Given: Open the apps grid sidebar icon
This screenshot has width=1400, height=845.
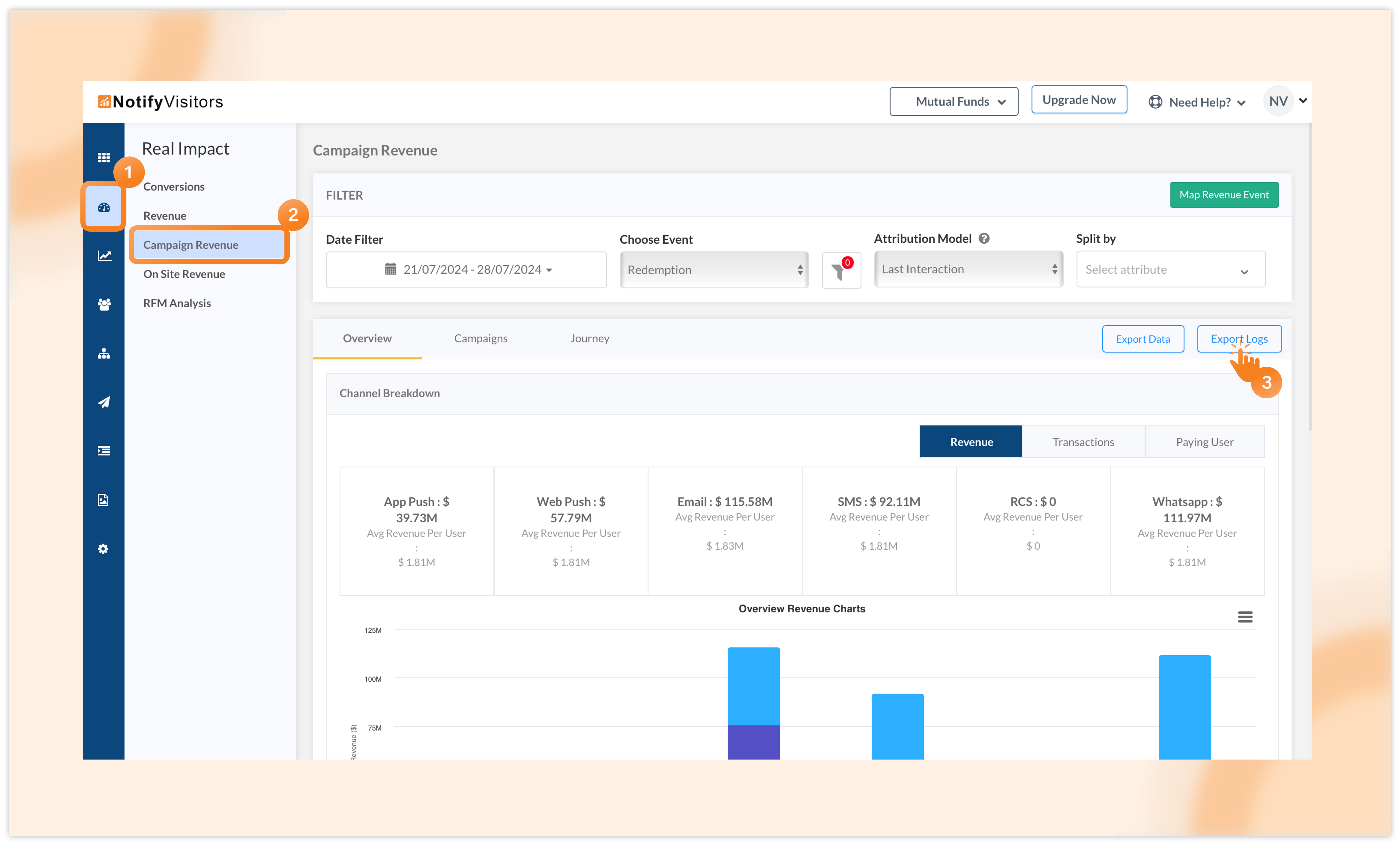Looking at the screenshot, I should point(103,157).
